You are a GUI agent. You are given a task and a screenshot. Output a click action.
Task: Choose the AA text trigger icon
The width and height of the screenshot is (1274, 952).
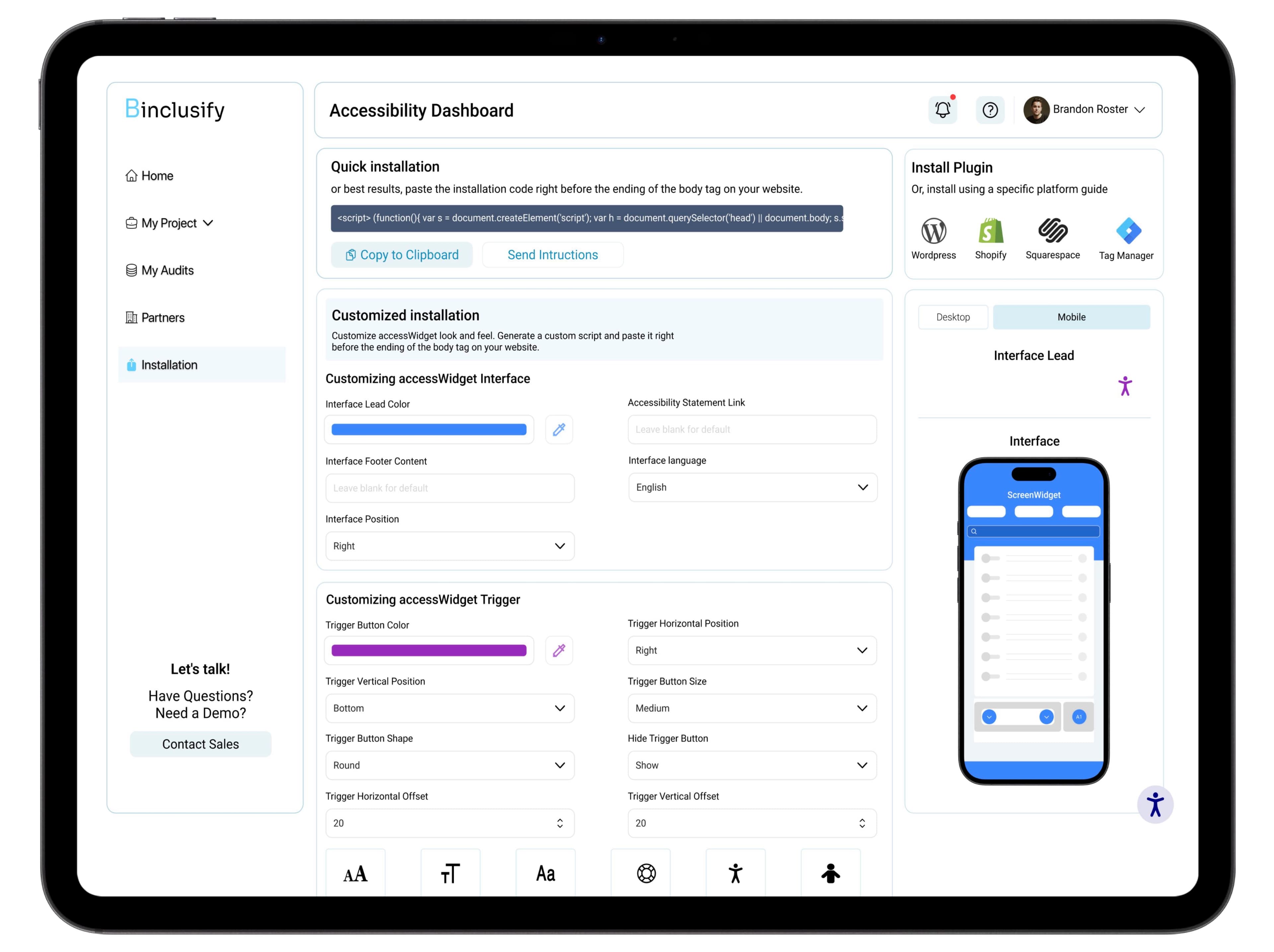click(355, 873)
